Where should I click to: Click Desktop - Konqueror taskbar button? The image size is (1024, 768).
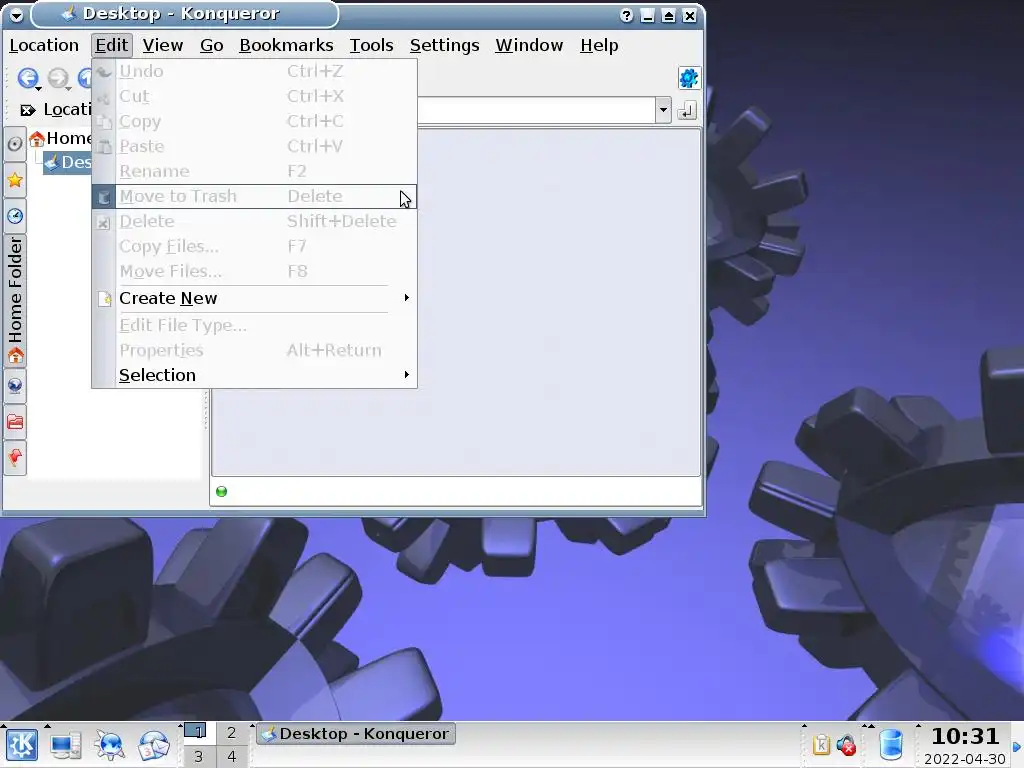[355, 734]
